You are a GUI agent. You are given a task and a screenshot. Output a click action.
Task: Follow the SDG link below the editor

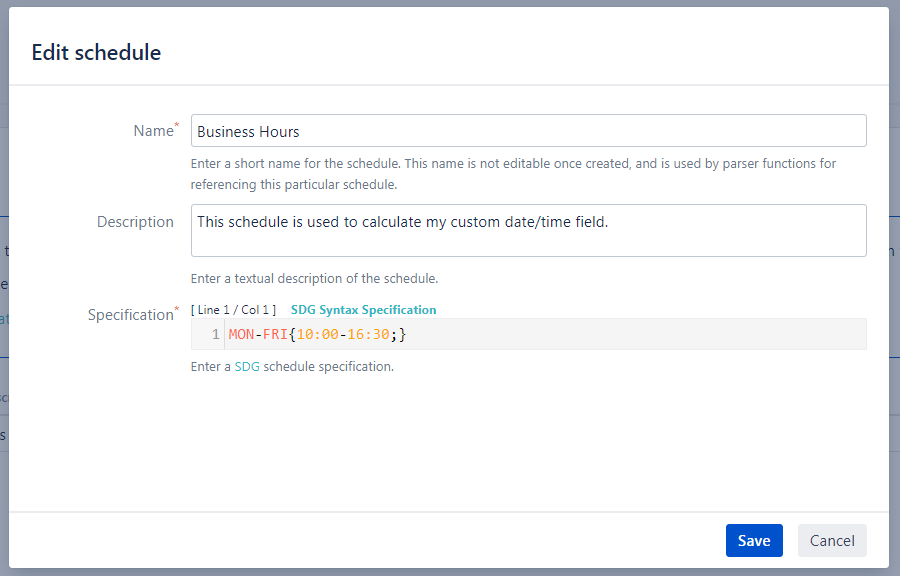point(247,367)
